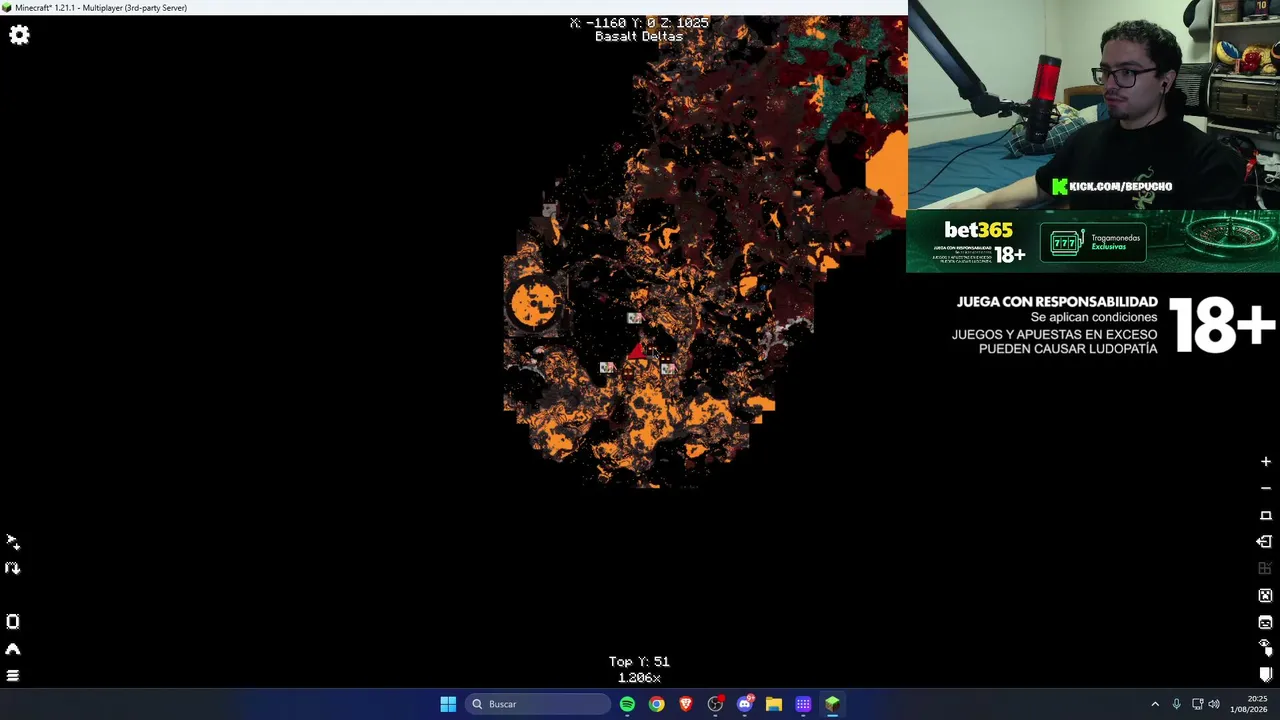Viewport: 1280px width, 720px height.
Task: Click the Basalt Deltas biome label
Action: [639, 37]
